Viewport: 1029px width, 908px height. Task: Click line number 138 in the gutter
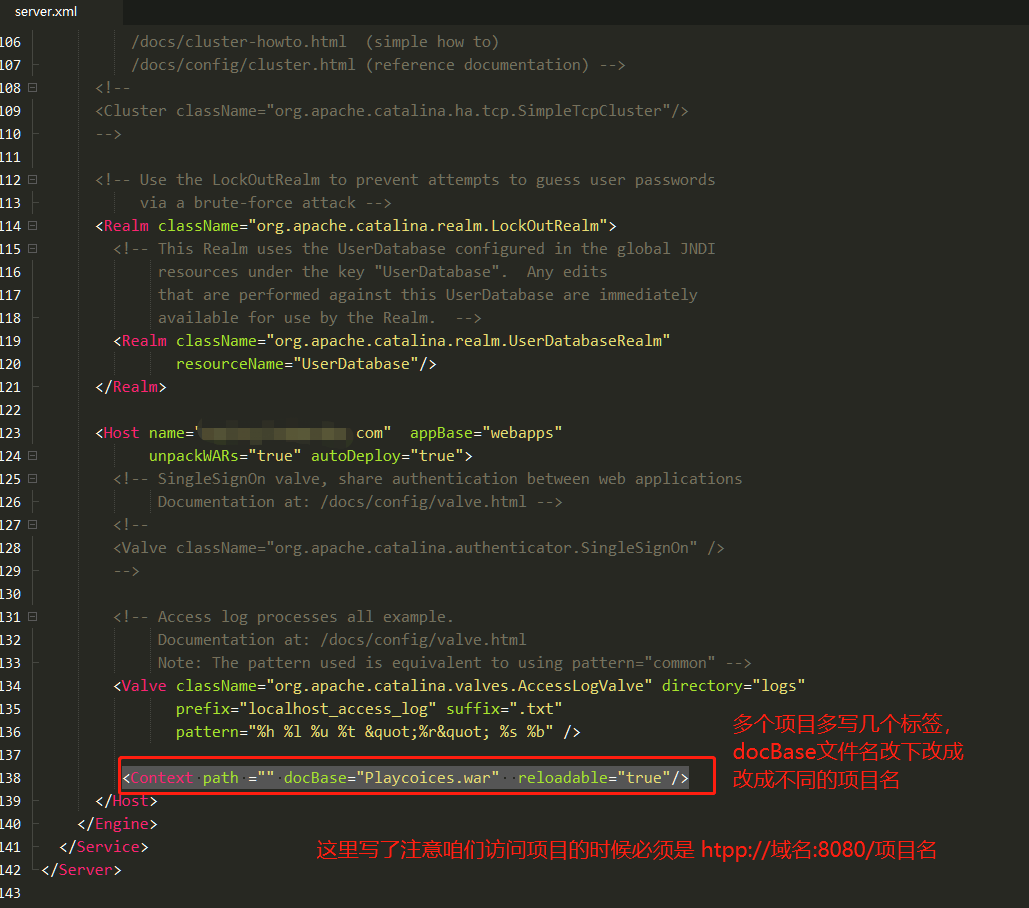10,778
